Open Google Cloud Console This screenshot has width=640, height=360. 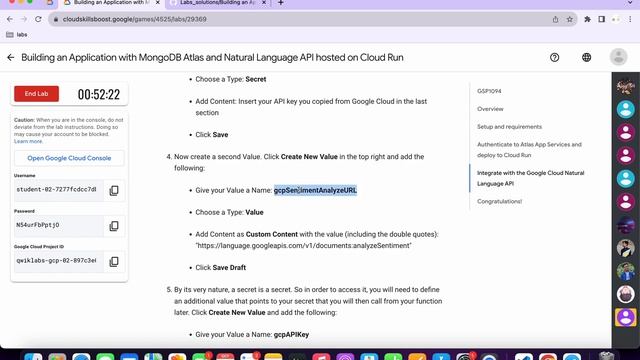click(x=69, y=158)
